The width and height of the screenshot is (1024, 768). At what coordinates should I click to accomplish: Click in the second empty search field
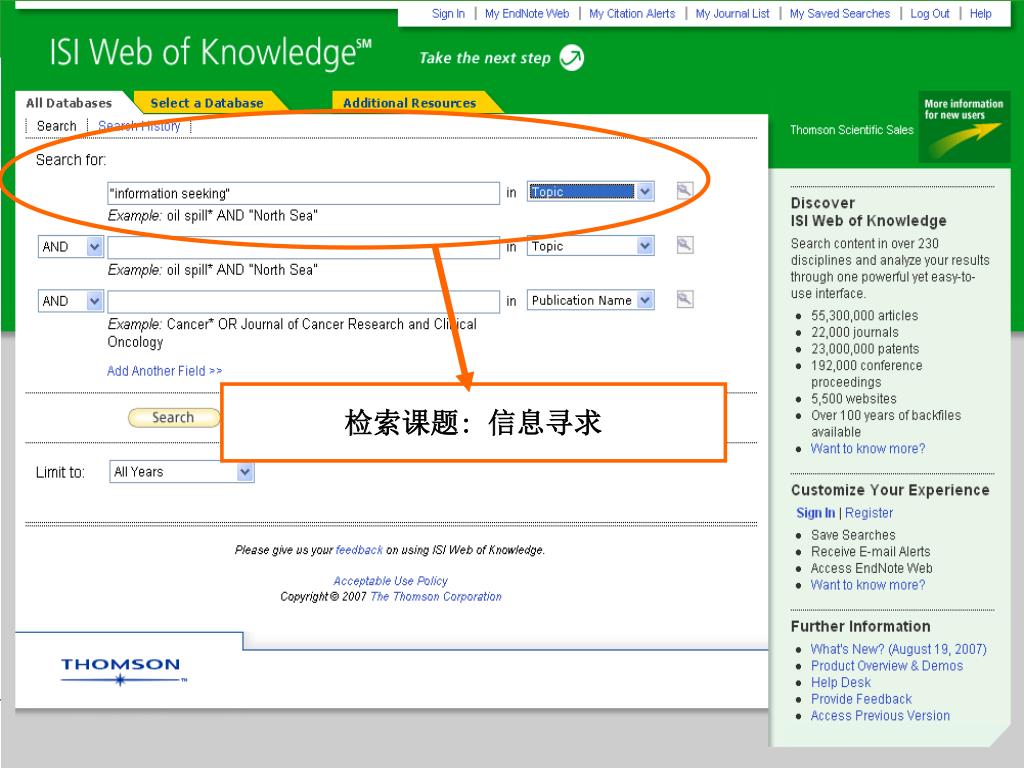click(x=303, y=248)
